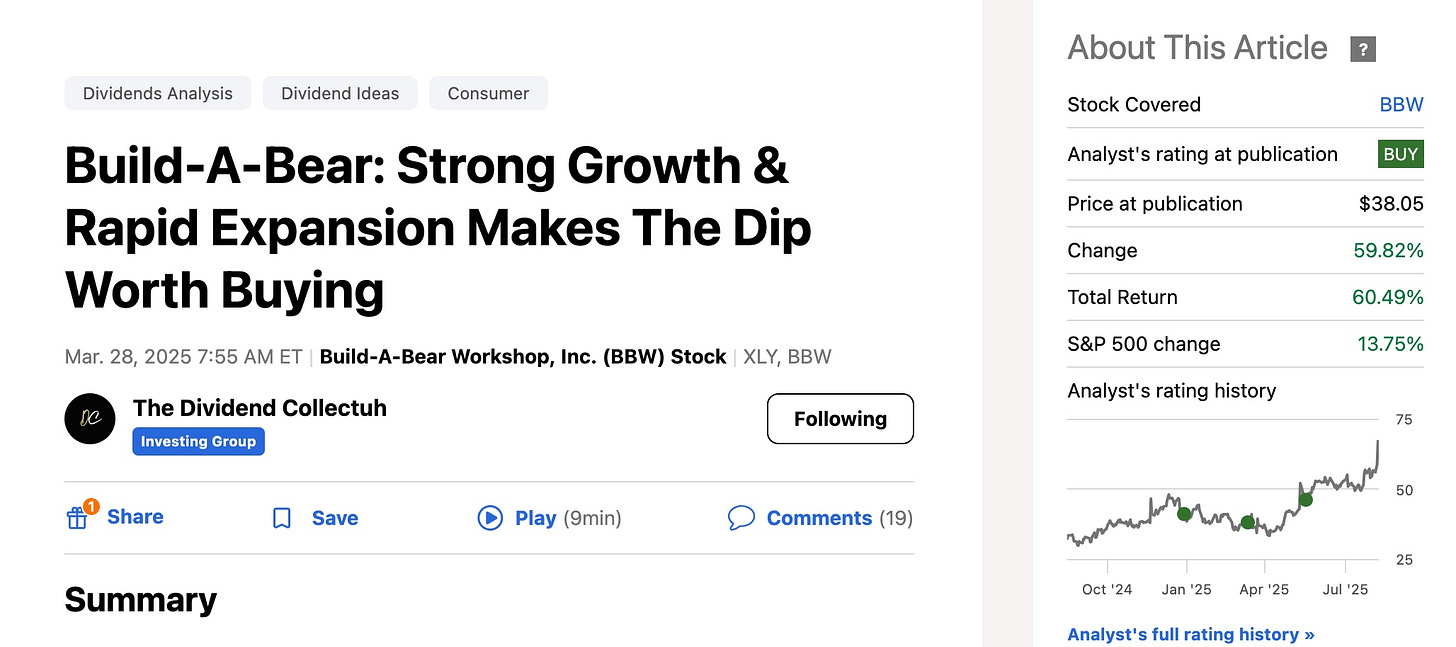This screenshot has width=1456, height=647.
Task: Click the Jul '25 chart axis label
Action: coord(1345,589)
